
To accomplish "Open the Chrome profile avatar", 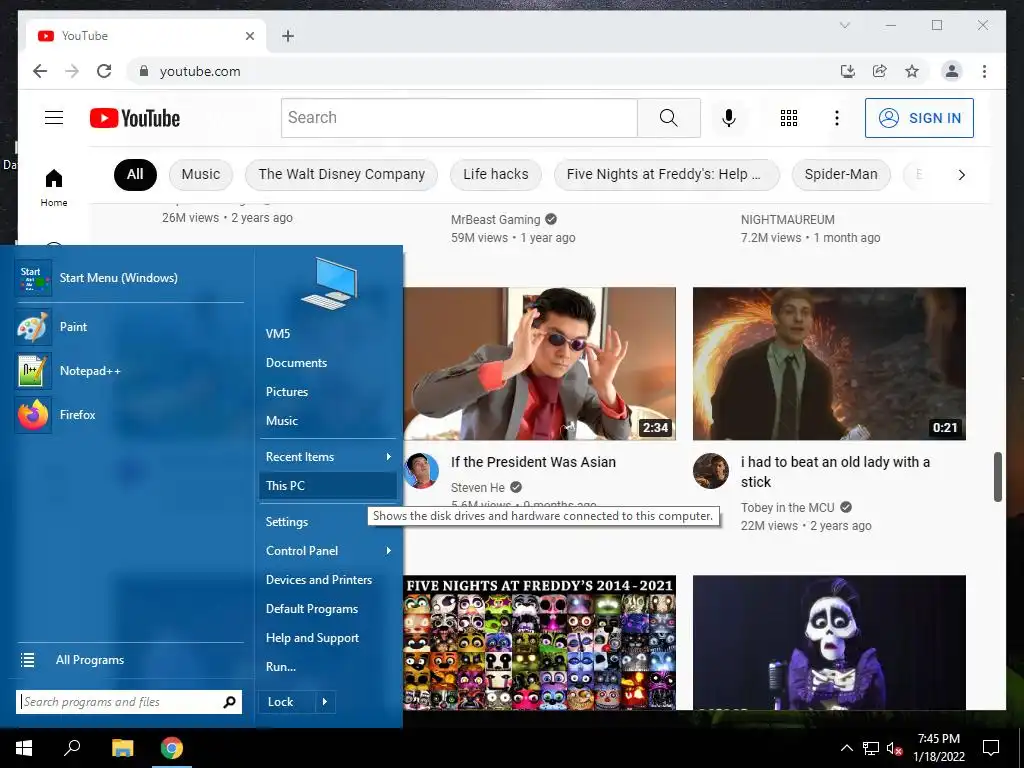I will (x=952, y=71).
